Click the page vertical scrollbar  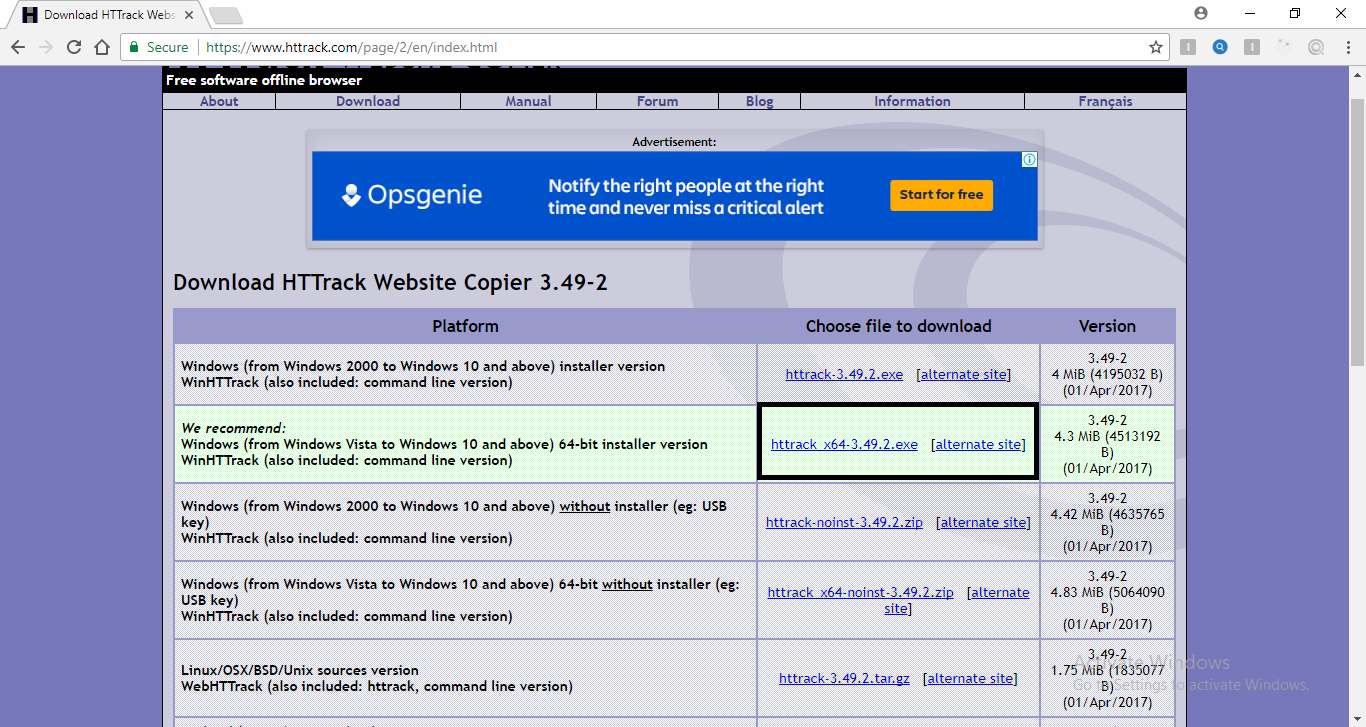1357,235
